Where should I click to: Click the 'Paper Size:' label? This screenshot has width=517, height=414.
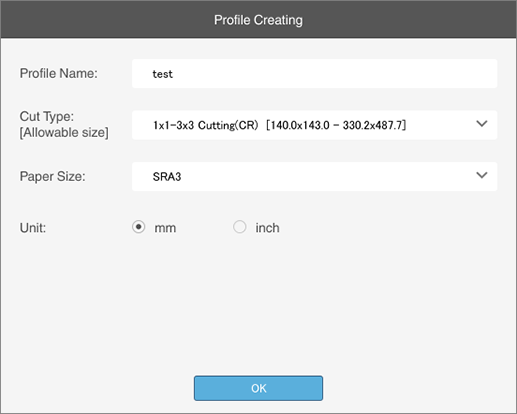pyautogui.click(x=53, y=176)
